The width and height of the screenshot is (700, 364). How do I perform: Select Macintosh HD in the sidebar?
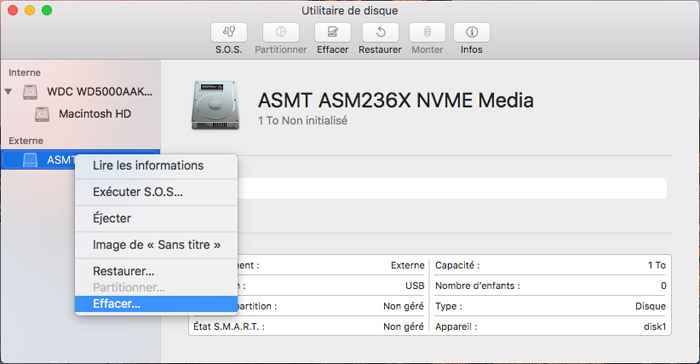[80, 114]
